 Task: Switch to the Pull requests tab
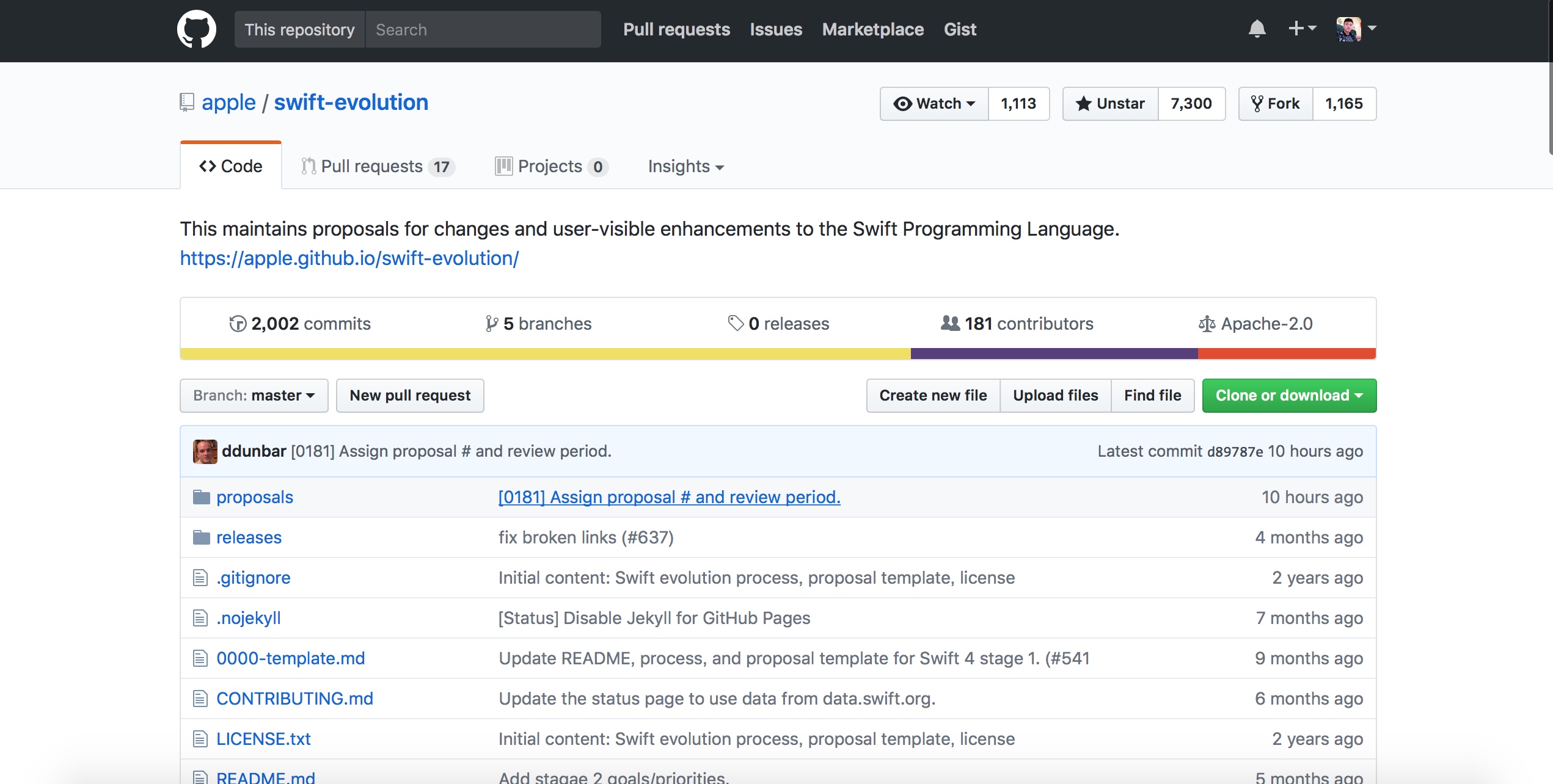pyautogui.click(x=378, y=167)
